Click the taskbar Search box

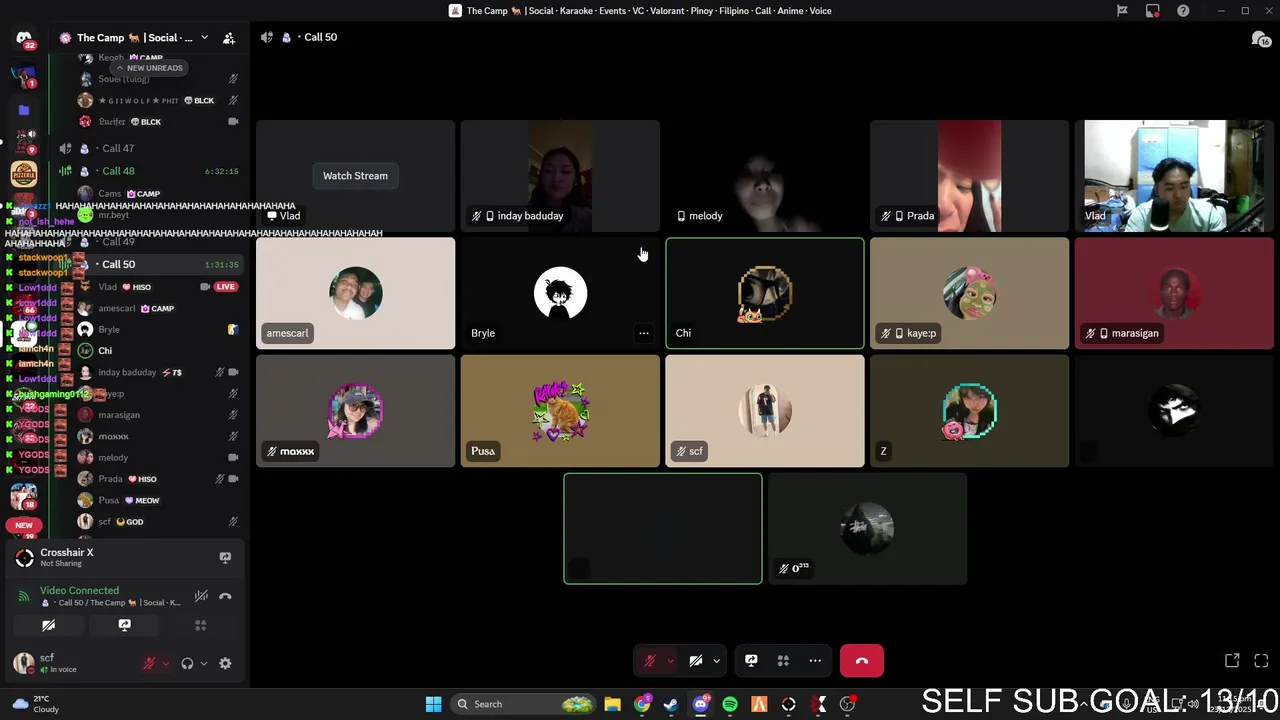[x=522, y=704]
